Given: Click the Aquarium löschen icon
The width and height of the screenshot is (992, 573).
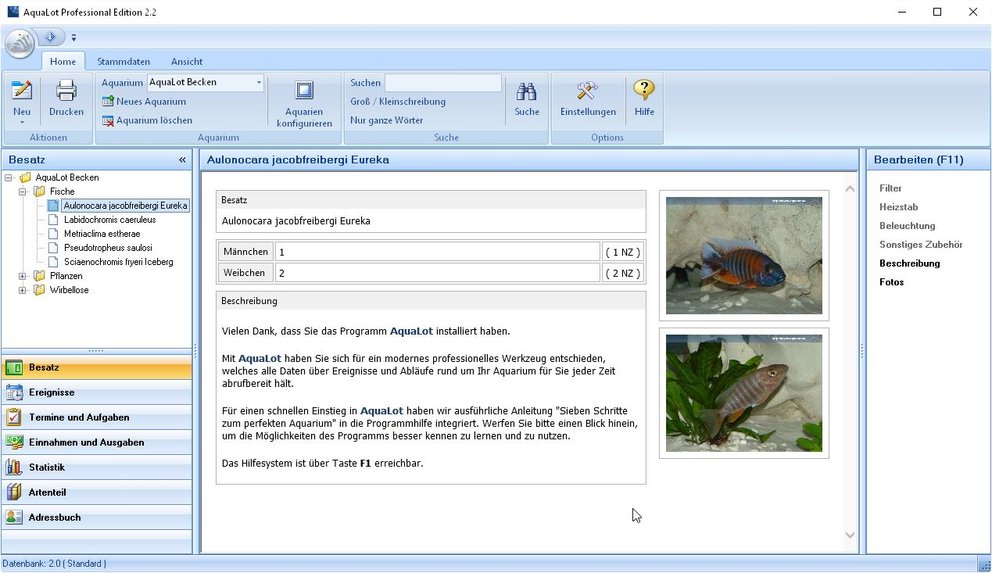Looking at the screenshot, I should [x=108, y=120].
